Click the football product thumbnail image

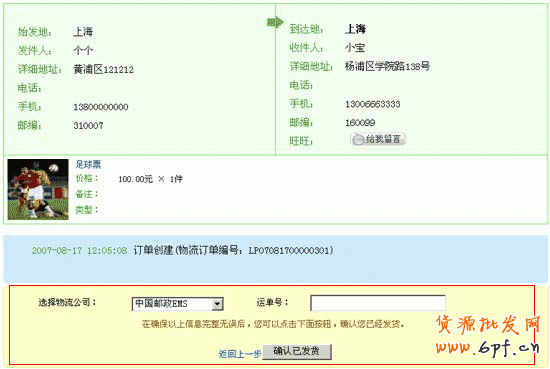38,189
